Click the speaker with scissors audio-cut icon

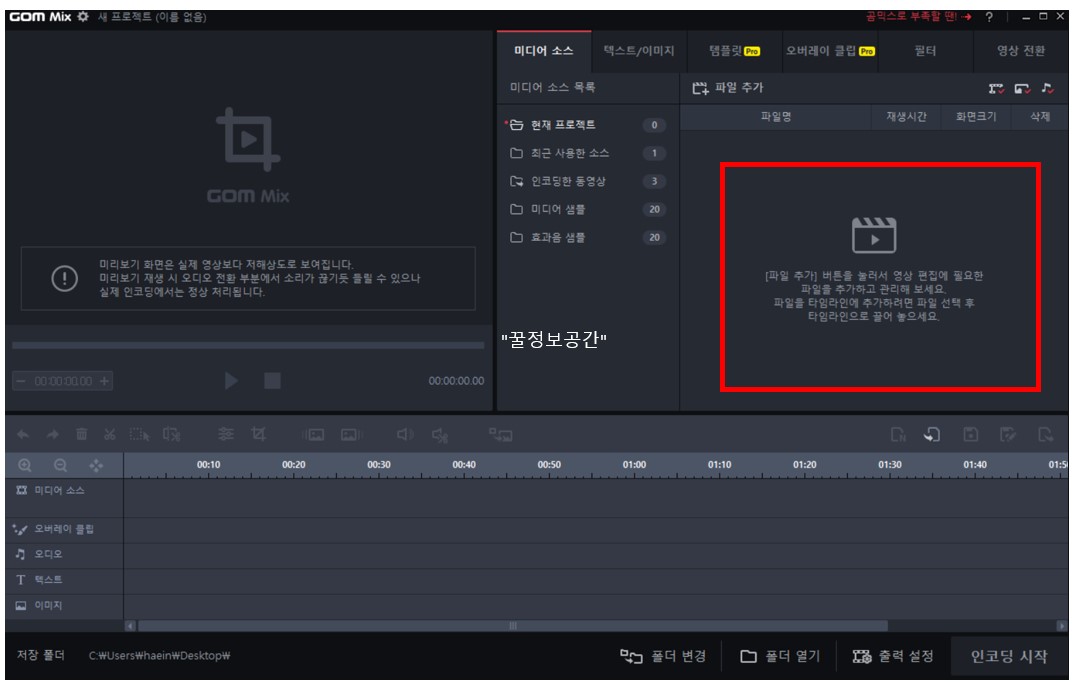[440, 435]
